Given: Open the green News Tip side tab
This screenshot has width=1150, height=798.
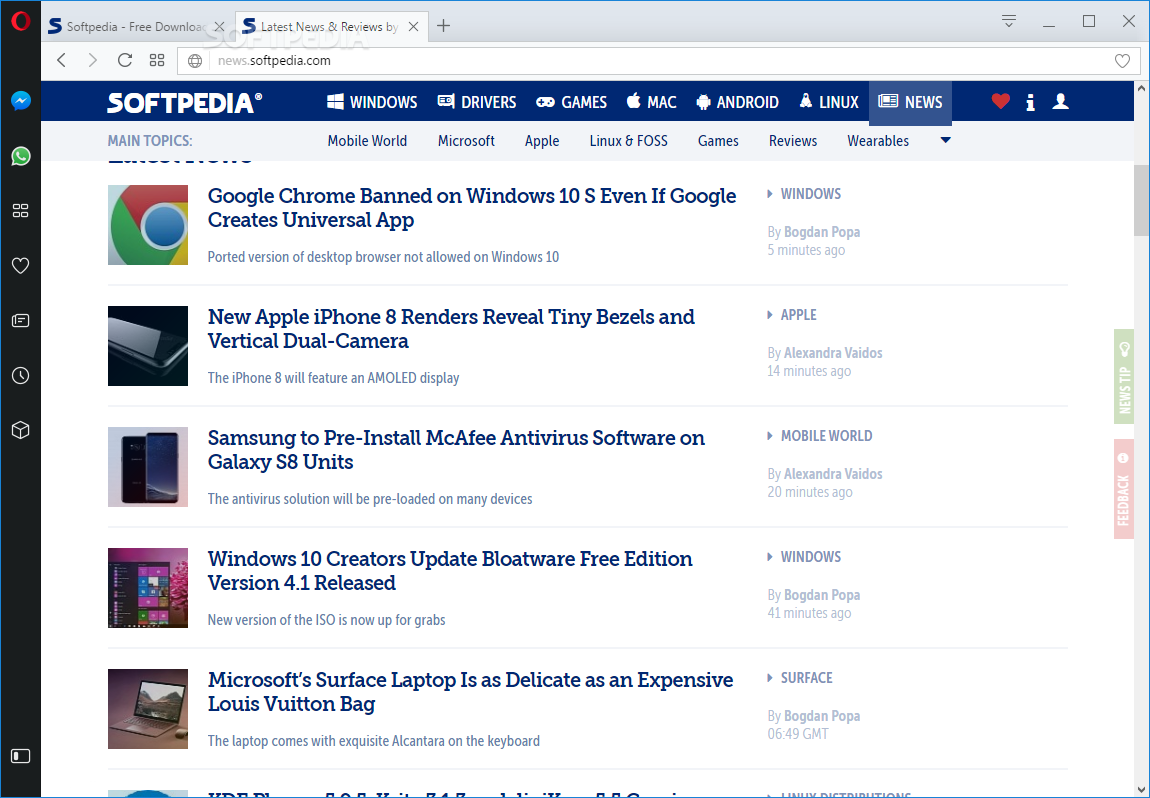Looking at the screenshot, I should (1124, 376).
